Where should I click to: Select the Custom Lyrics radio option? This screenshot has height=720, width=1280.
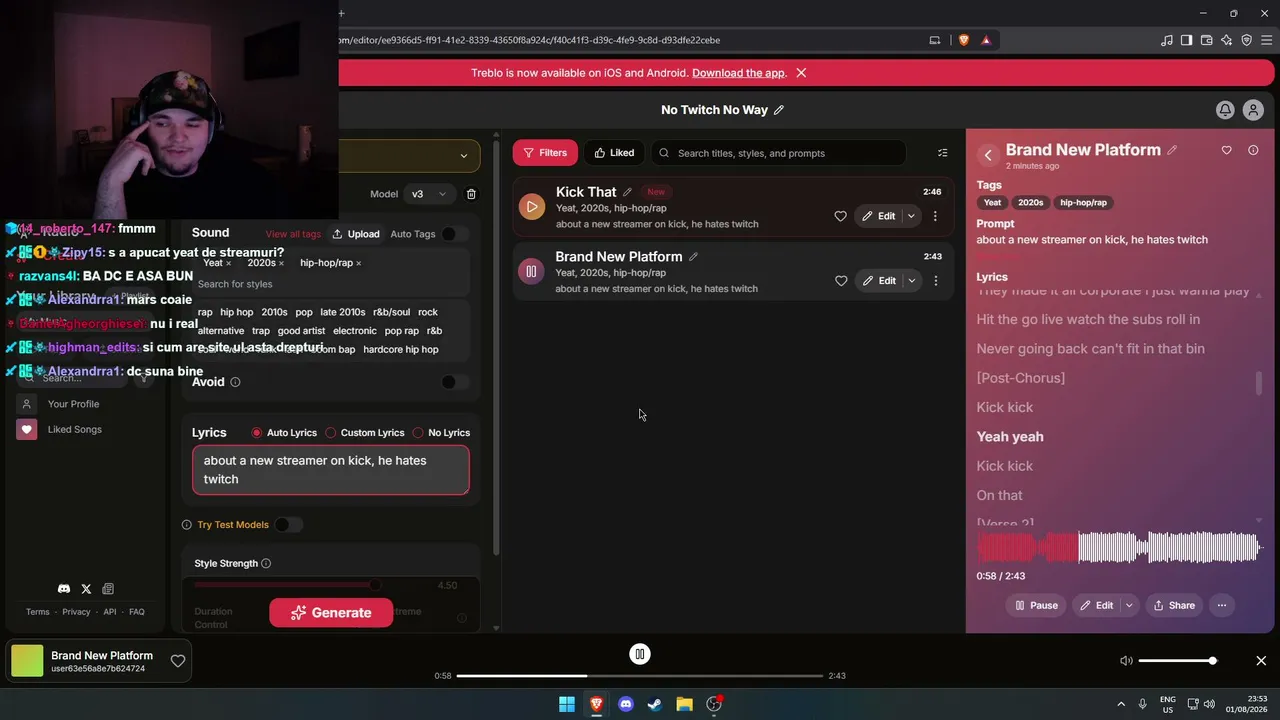click(x=331, y=433)
